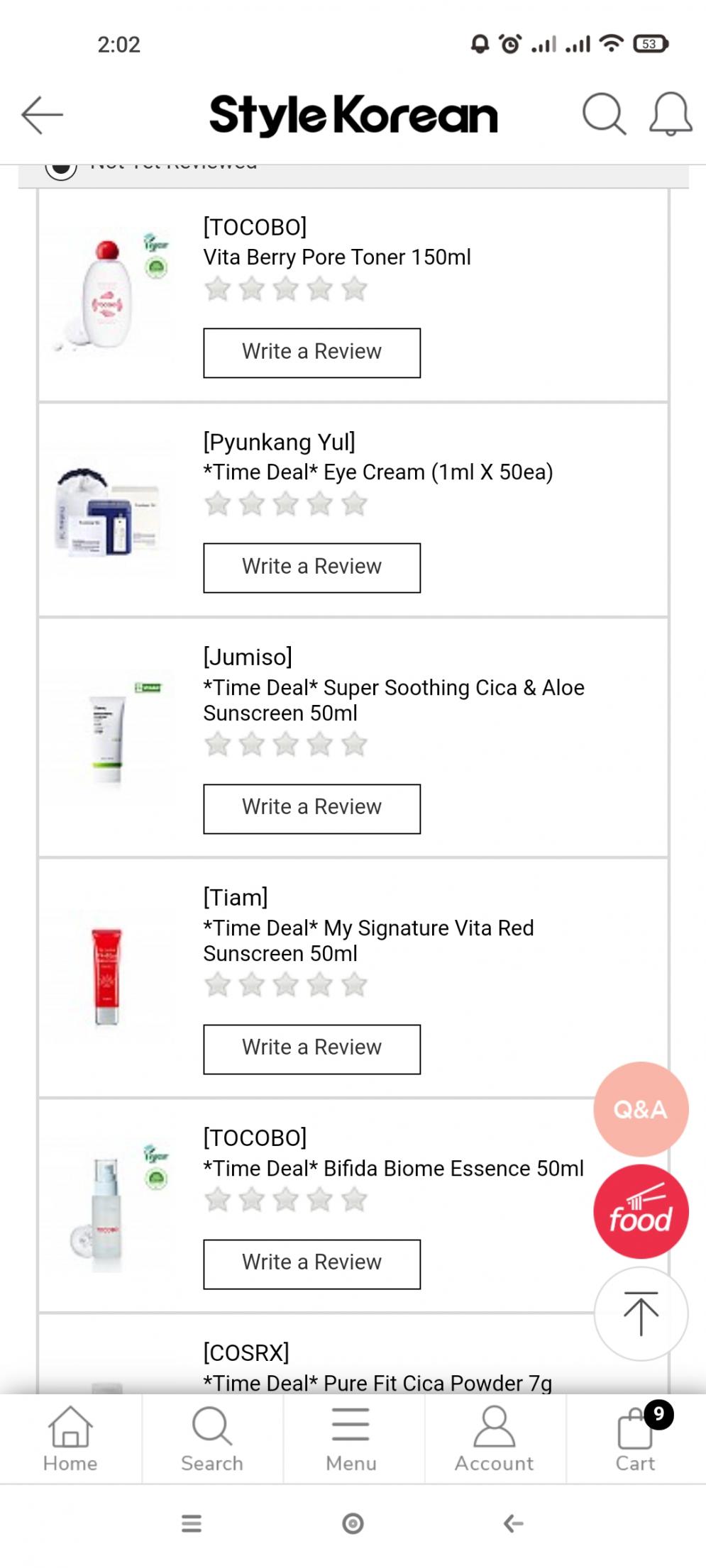This screenshot has width=706, height=1568.
Task: Write a Review for Vita Berry Pore Toner
Action: [311, 352]
